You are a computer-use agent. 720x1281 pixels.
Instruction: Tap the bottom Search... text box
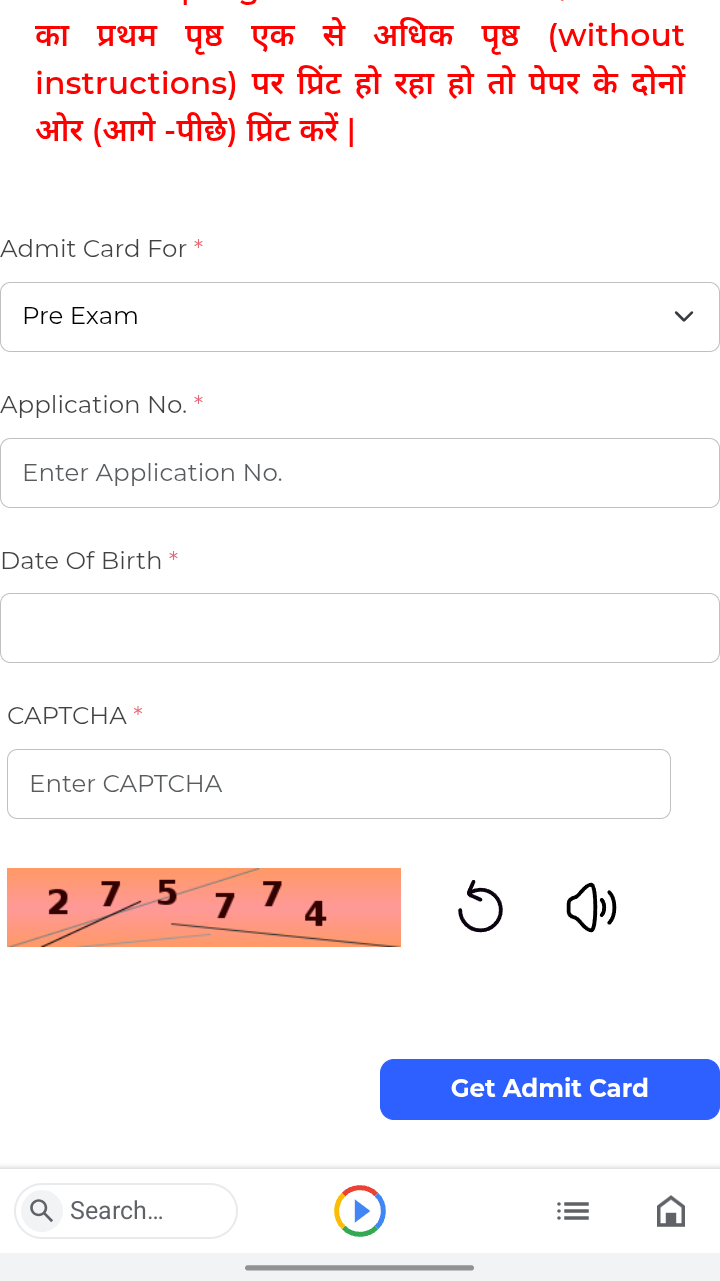pos(140,1211)
